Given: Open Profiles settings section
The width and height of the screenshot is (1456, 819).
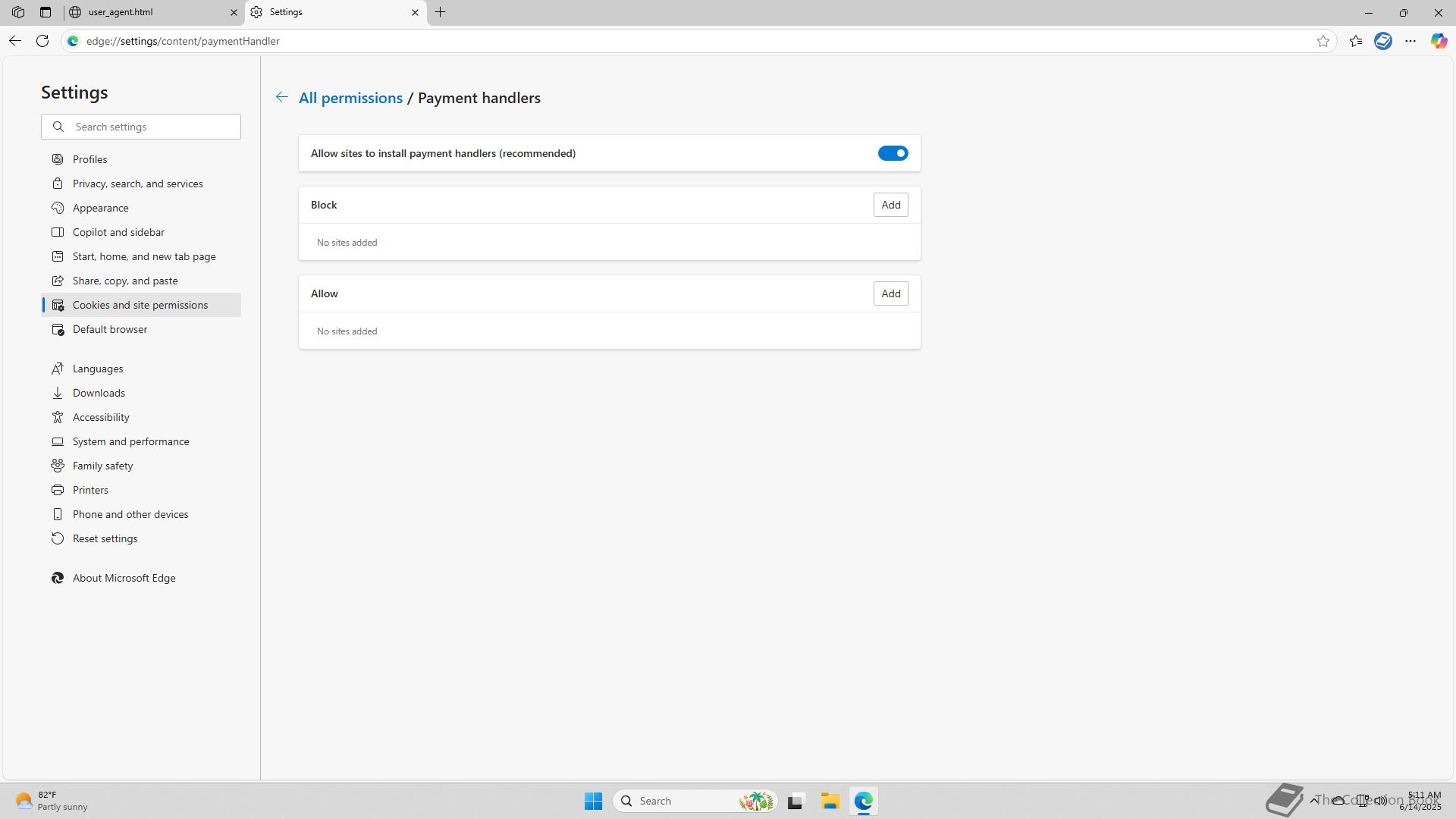Looking at the screenshot, I should [89, 159].
